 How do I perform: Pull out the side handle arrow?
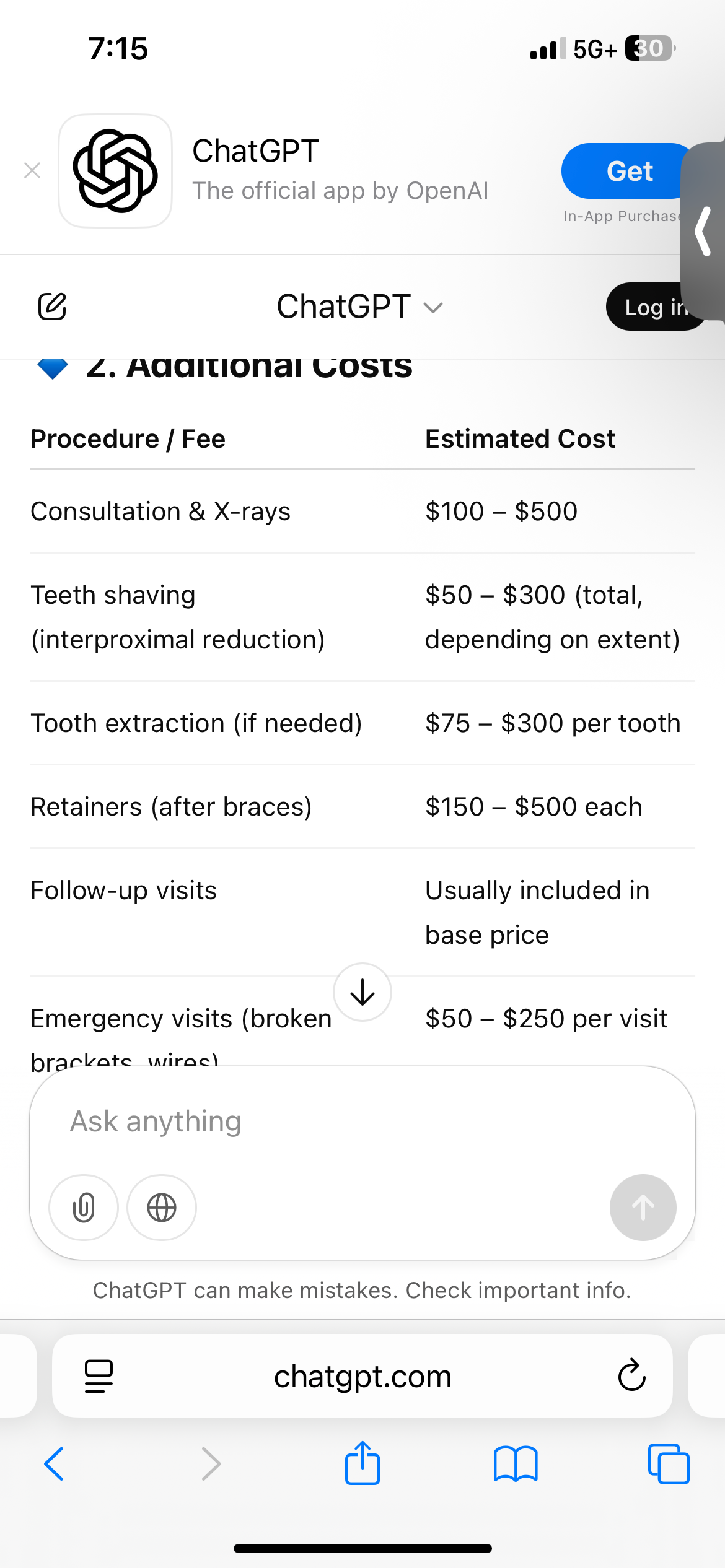(x=703, y=232)
